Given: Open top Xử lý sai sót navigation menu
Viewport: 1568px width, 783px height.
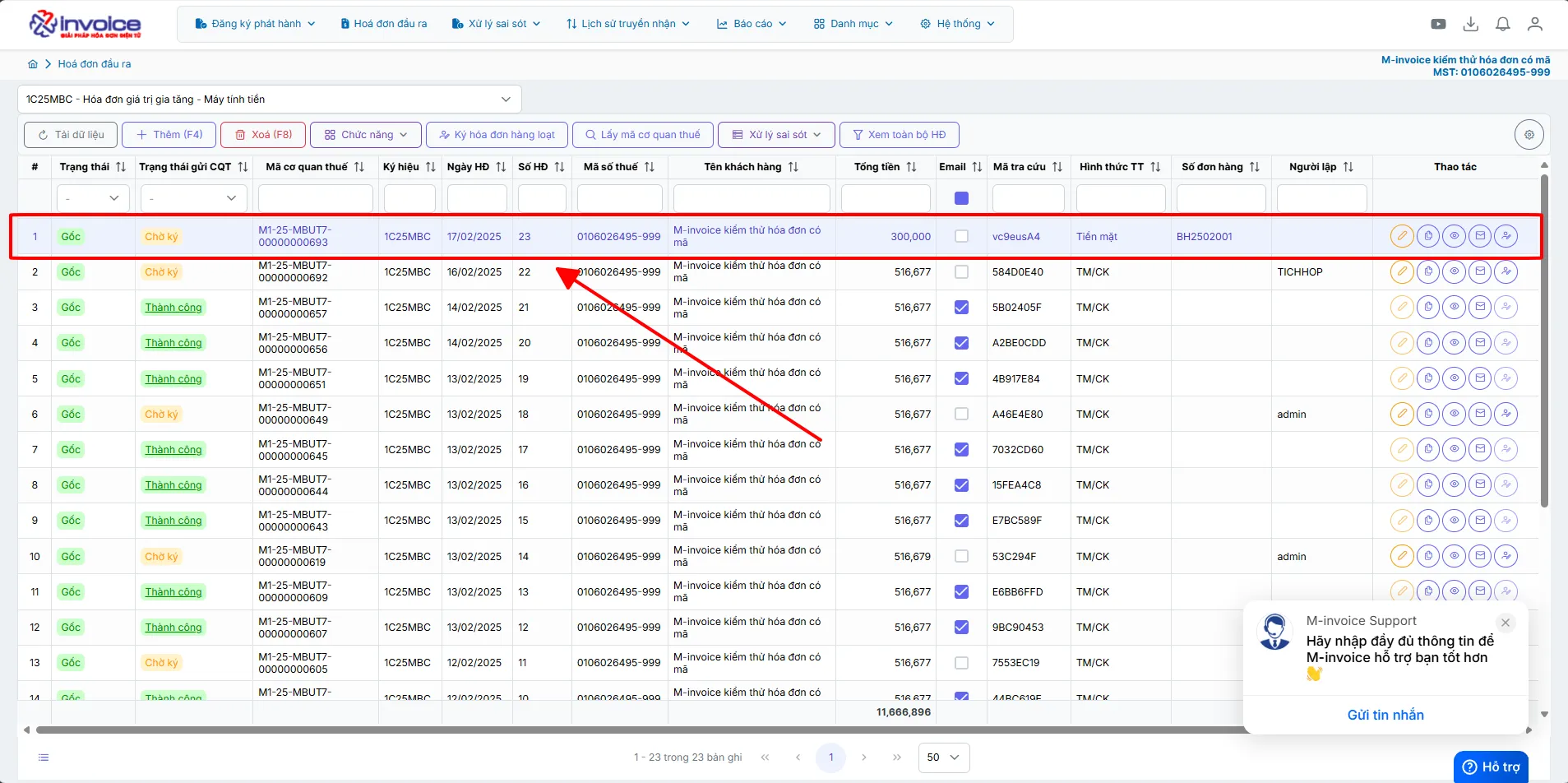Looking at the screenshot, I should click(496, 24).
